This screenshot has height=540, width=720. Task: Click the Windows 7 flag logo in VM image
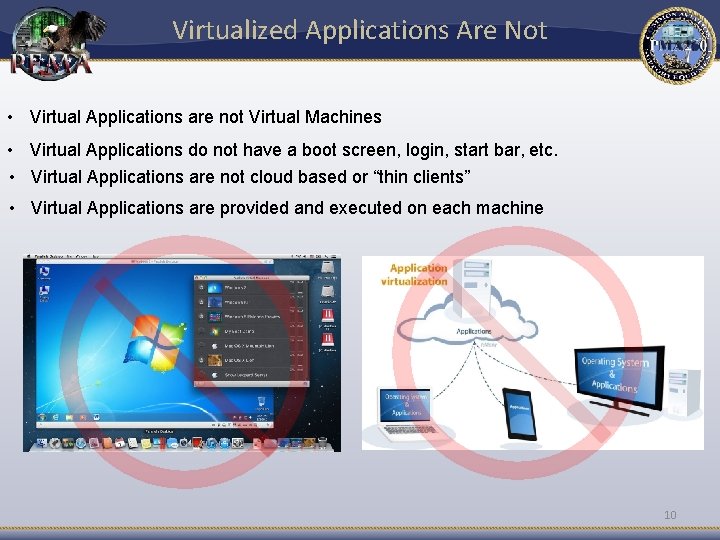[x=154, y=343]
